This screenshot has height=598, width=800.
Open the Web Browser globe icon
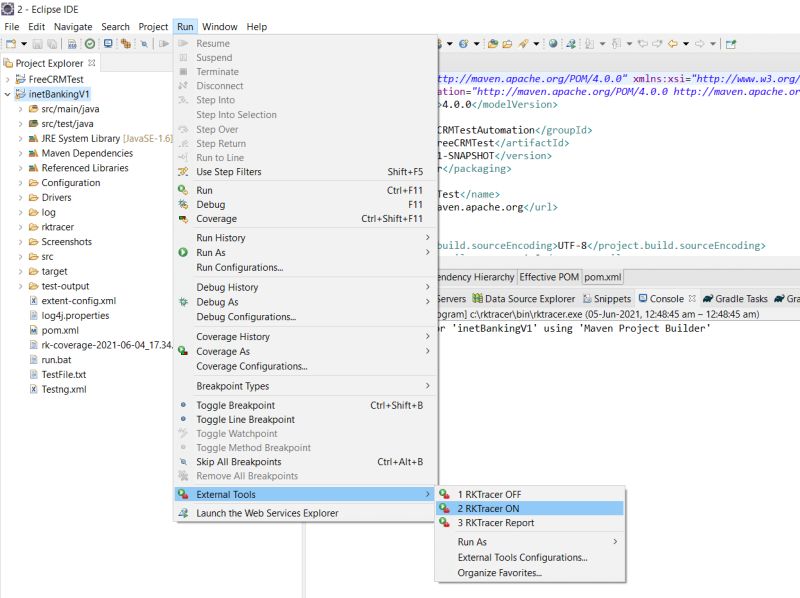(553, 43)
